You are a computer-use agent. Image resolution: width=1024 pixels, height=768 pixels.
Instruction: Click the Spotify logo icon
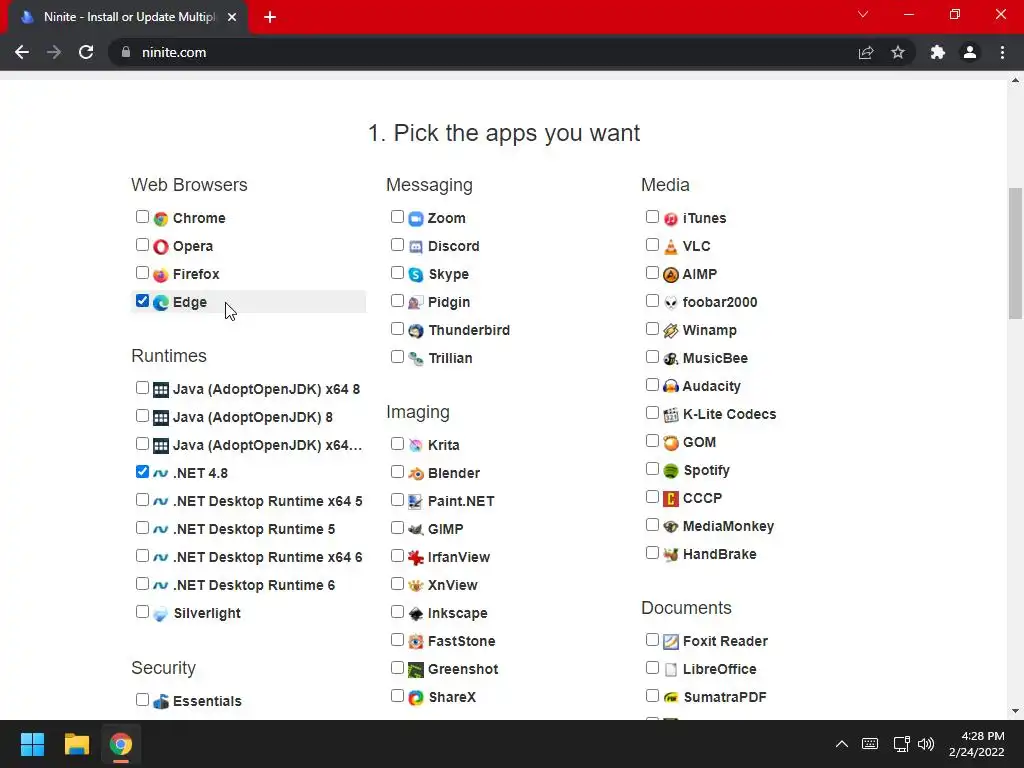coord(671,470)
